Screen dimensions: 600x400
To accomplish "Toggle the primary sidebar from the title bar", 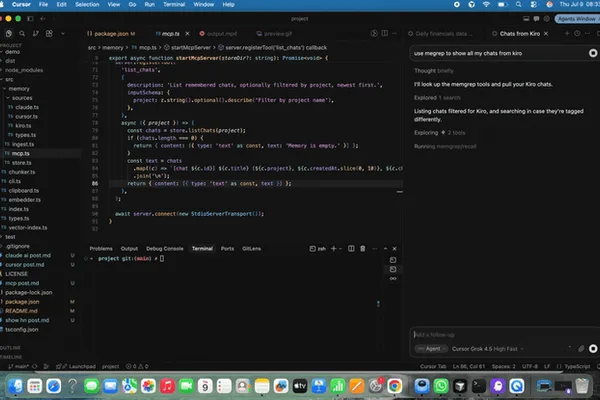I will pos(30,18).
